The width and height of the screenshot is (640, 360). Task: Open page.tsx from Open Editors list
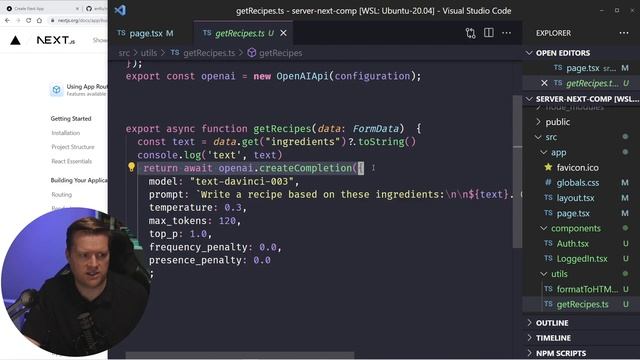[x=581, y=68]
